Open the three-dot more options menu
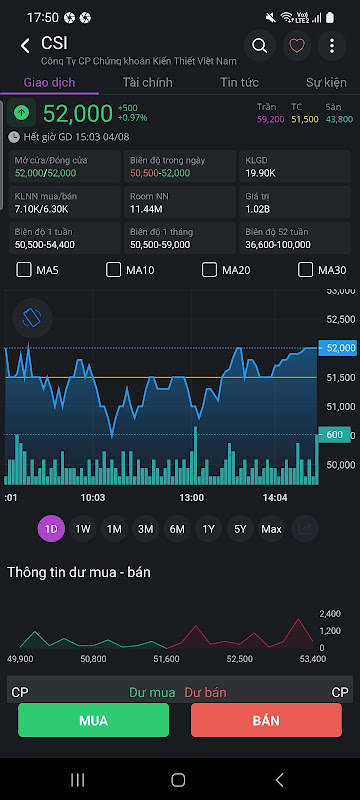This screenshot has height=800, width=360. 332,46
